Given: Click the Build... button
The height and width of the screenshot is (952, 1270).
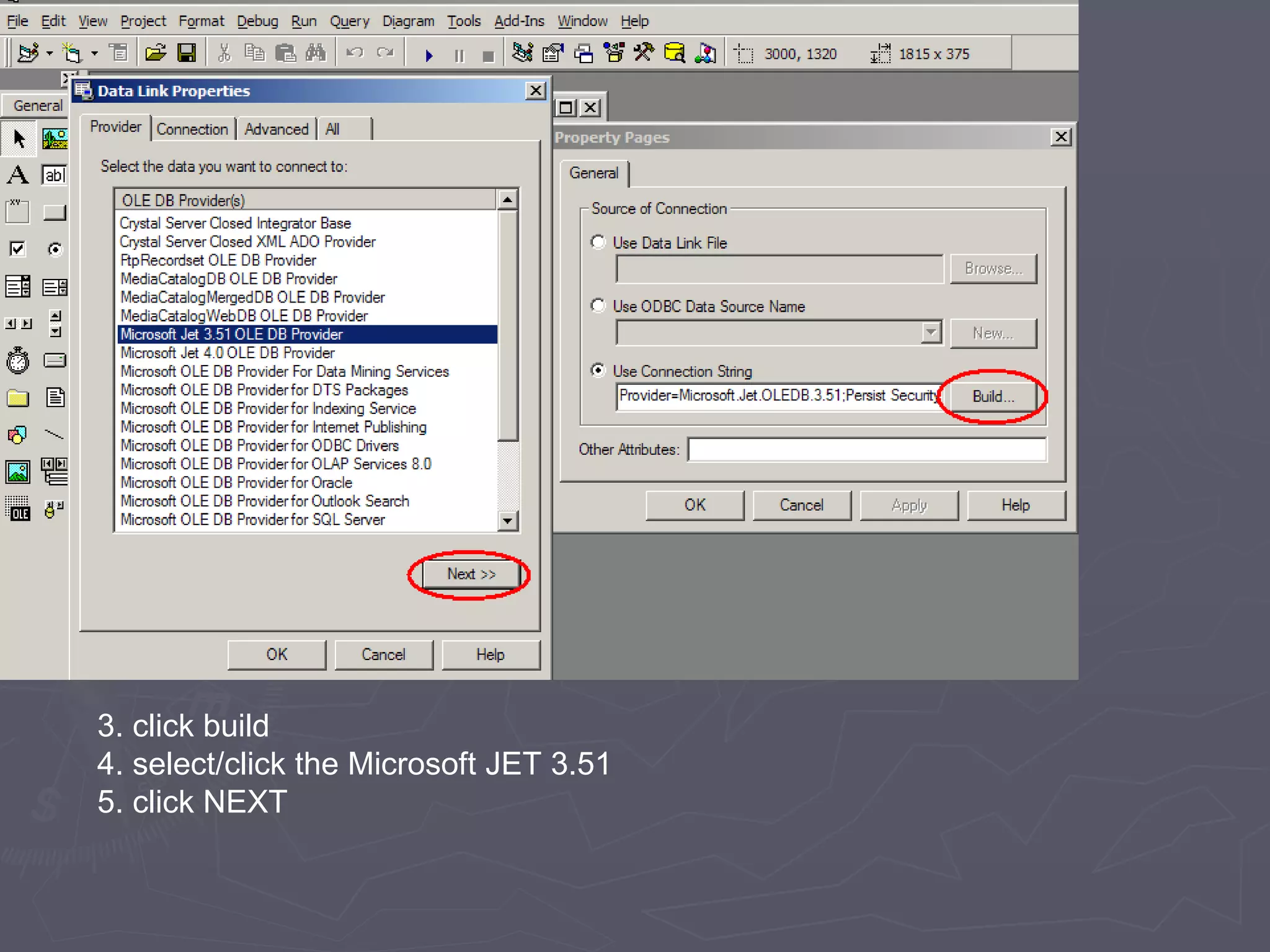Looking at the screenshot, I should point(993,396).
